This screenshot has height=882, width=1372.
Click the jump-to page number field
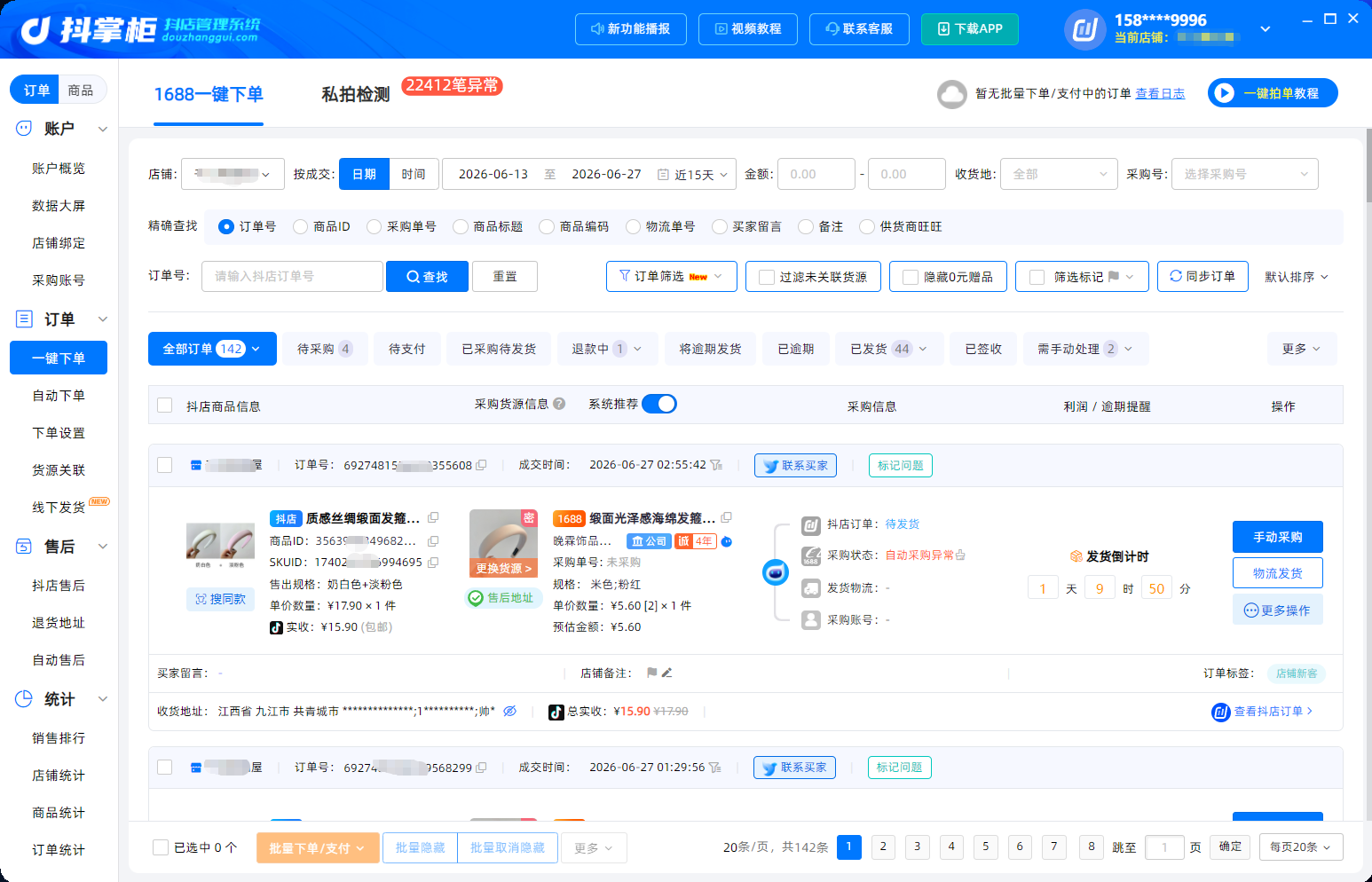(x=1164, y=847)
